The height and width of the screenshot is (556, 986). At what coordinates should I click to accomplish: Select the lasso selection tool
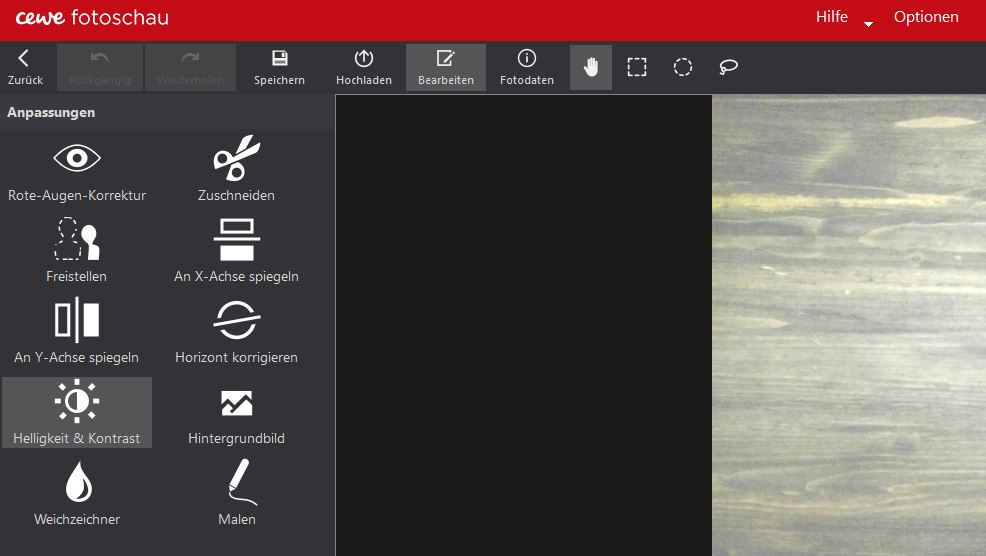click(728, 67)
